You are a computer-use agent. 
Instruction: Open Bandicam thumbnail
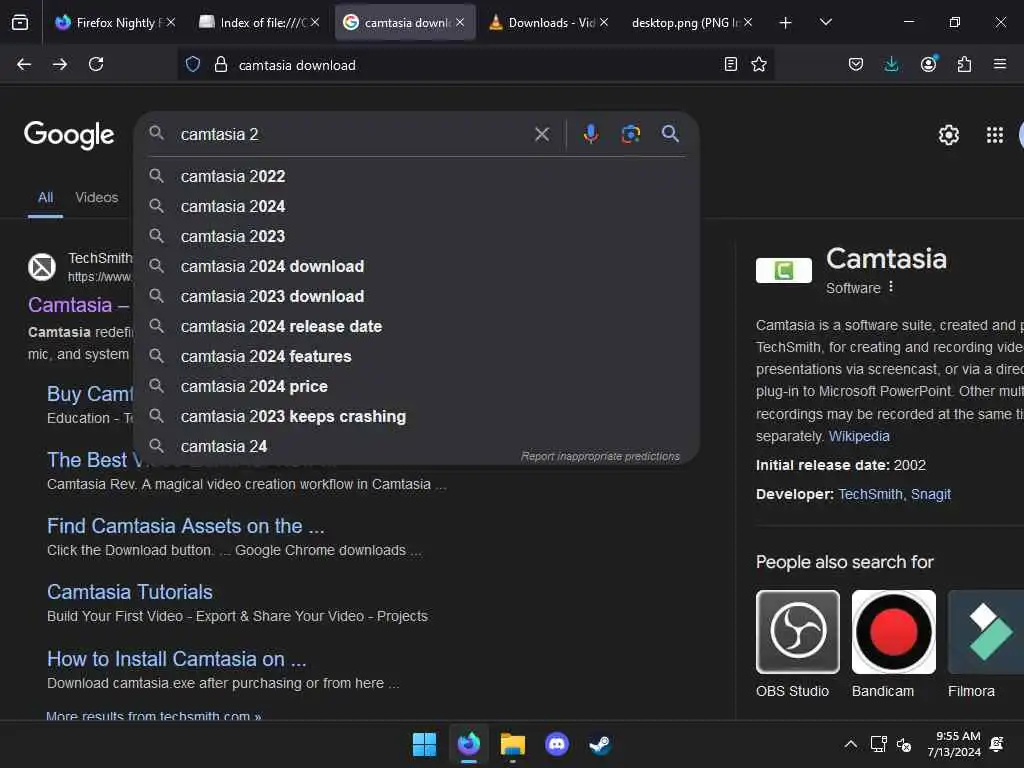[x=893, y=632]
